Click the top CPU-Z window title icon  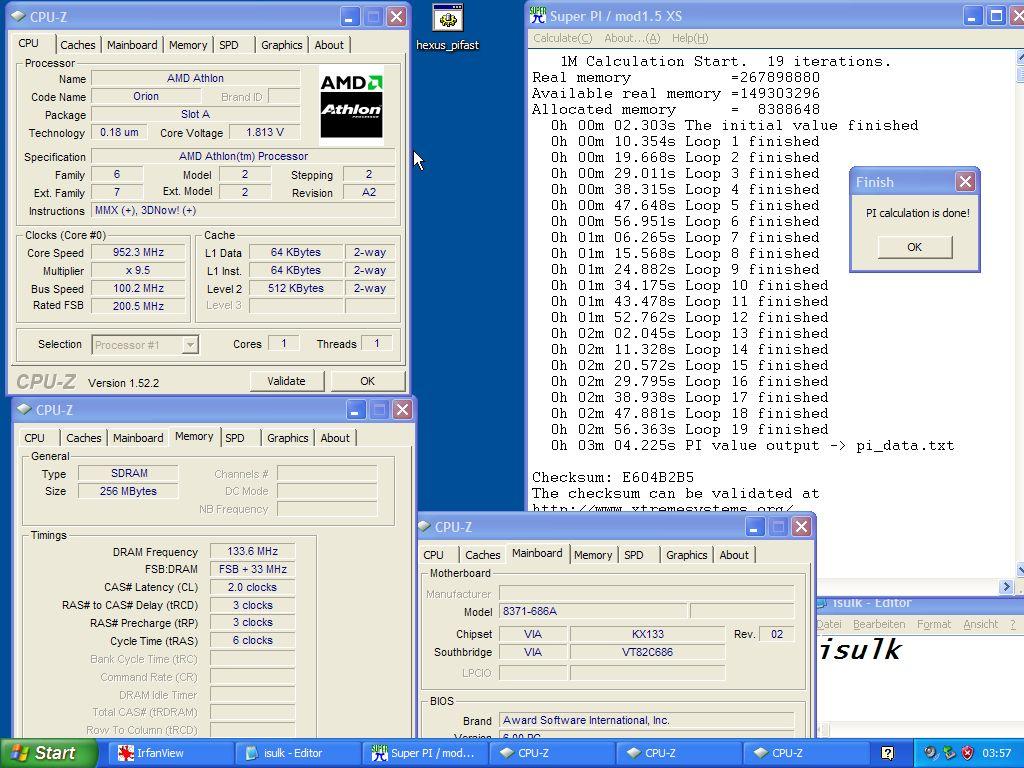click(20, 16)
